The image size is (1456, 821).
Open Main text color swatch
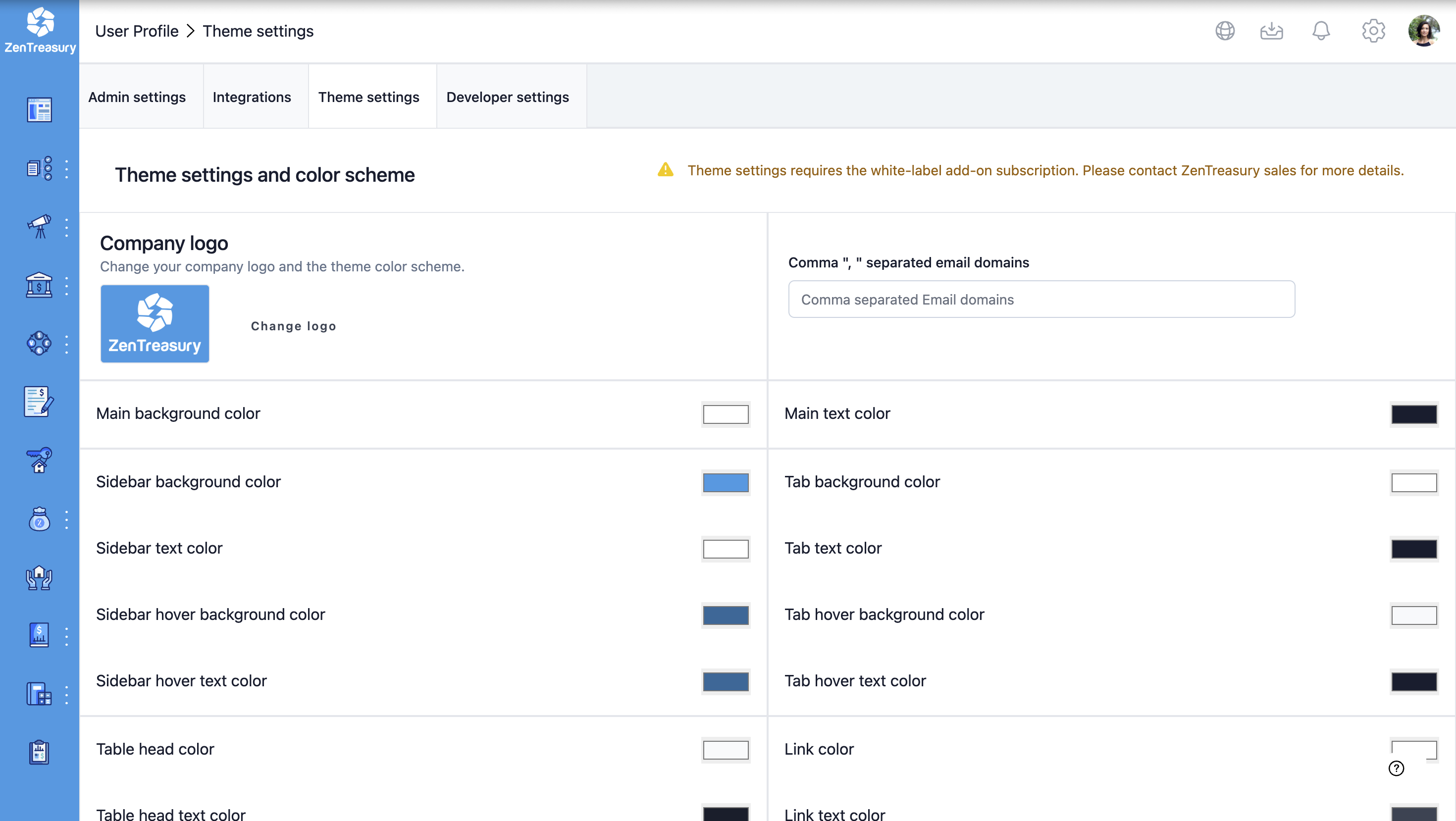click(x=1413, y=413)
